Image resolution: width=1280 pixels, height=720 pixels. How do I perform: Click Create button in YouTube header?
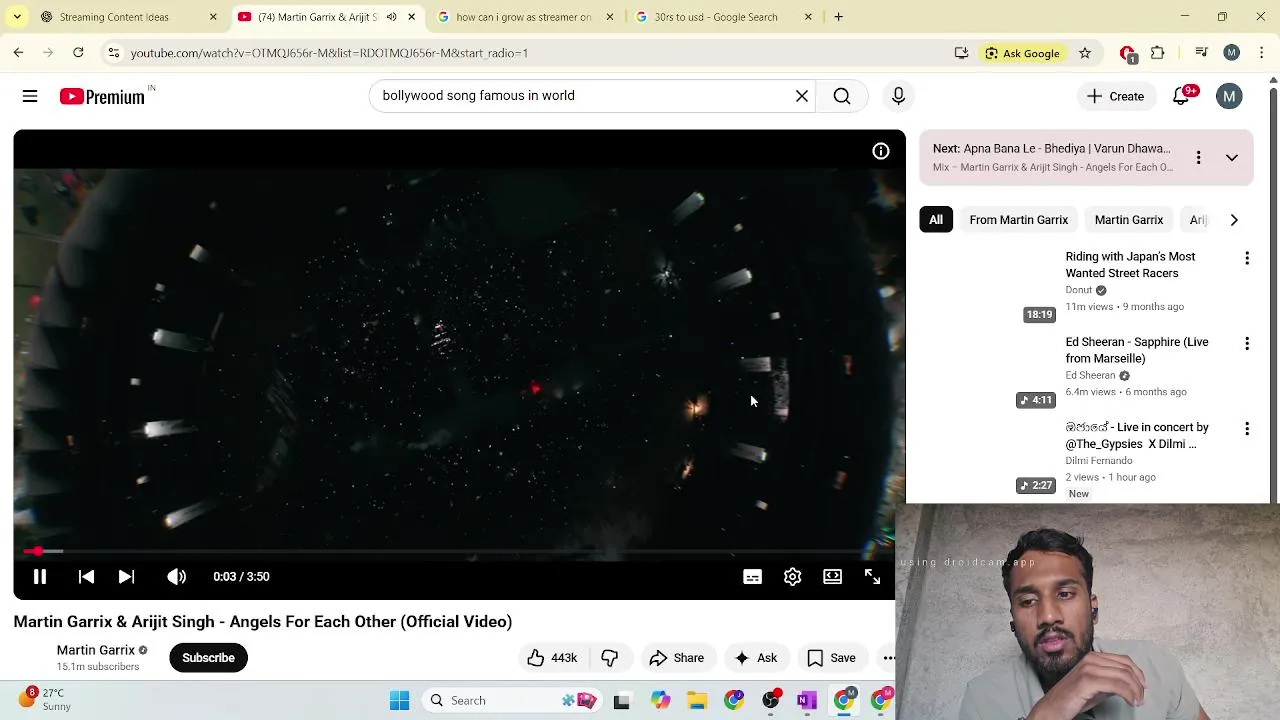coord(1115,96)
